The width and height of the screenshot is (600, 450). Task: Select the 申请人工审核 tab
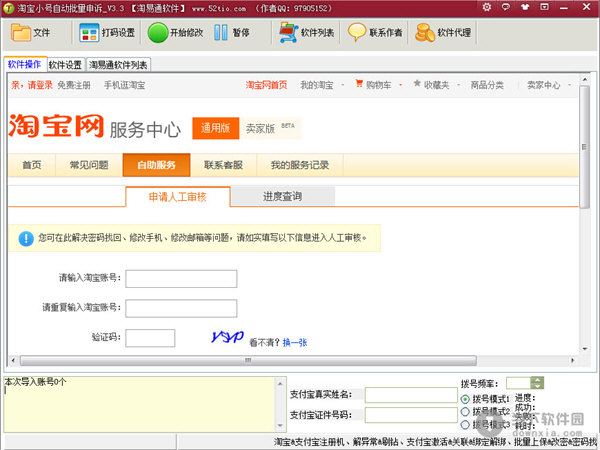pyautogui.click(x=178, y=197)
